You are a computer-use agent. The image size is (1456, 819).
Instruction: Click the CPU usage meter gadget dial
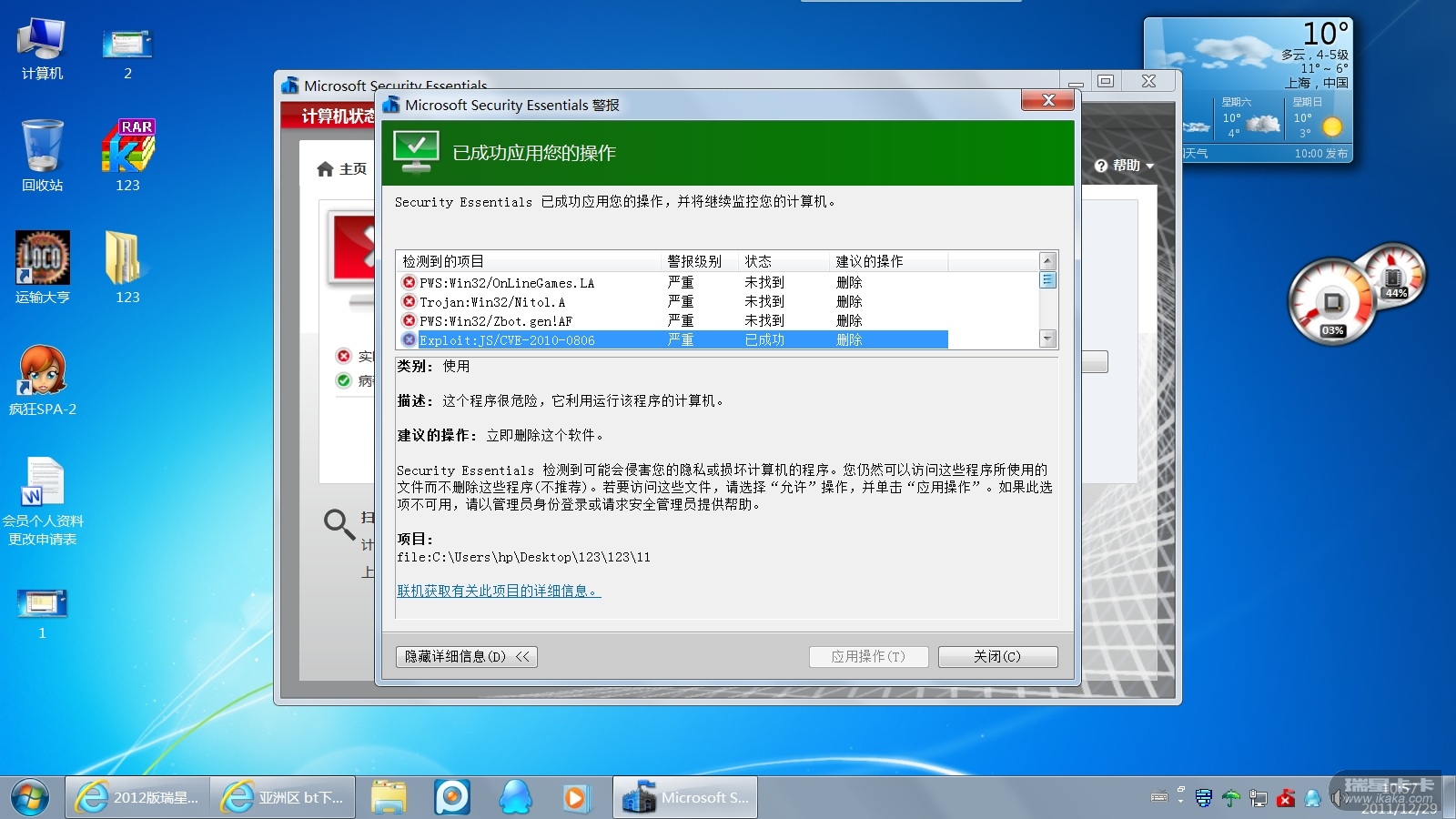coord(1332,302)
